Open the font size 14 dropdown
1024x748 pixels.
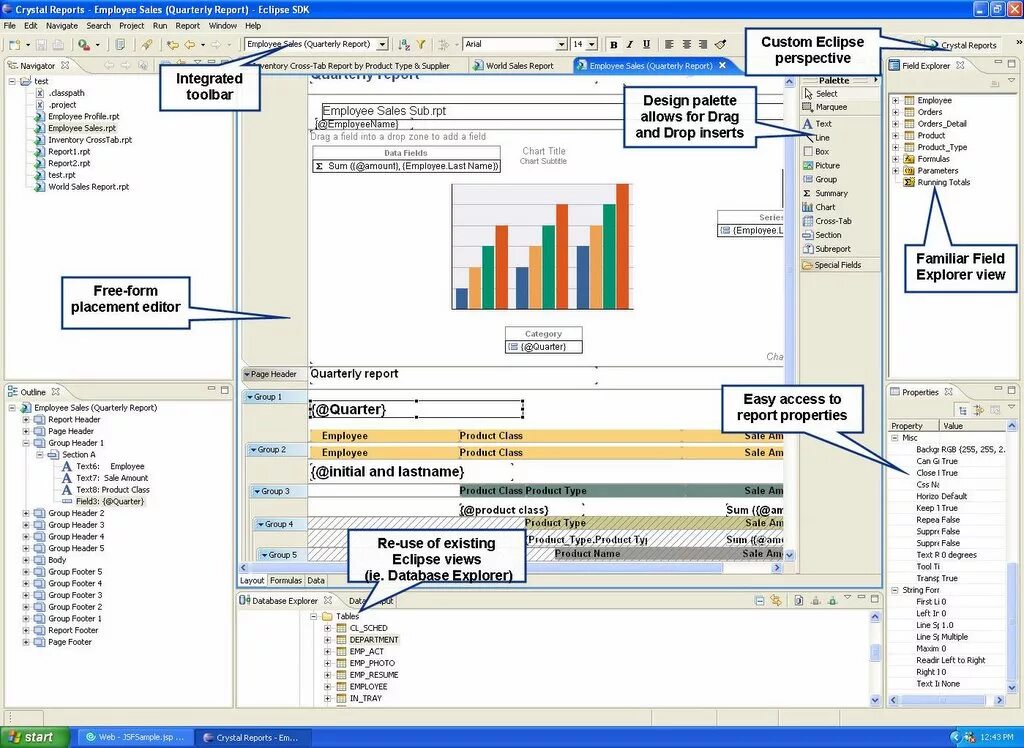[591, 44]
